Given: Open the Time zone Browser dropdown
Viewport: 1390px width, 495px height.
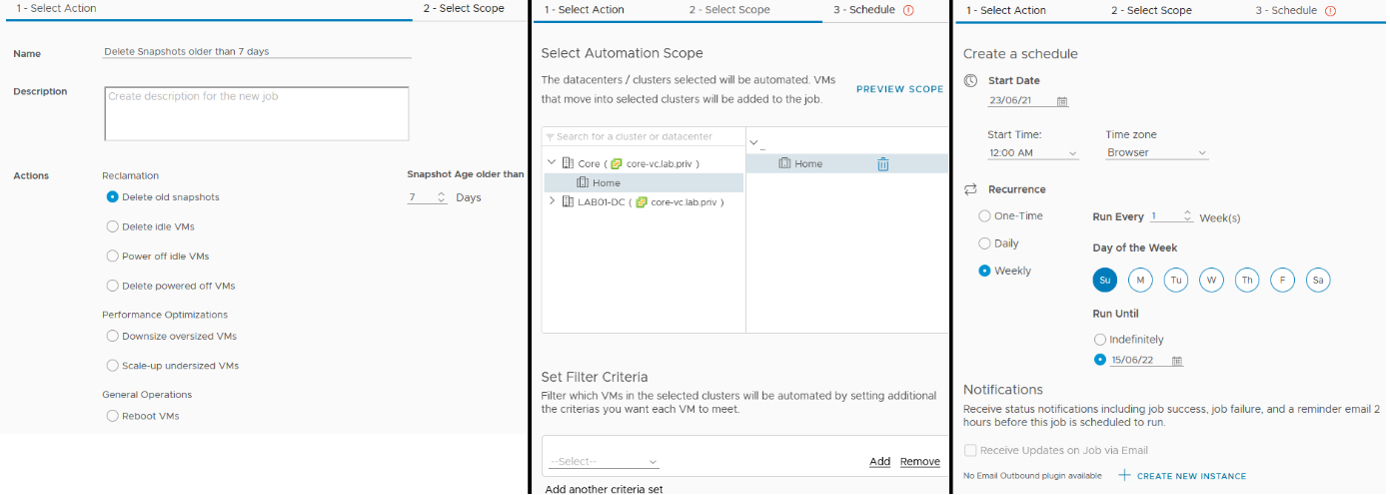Looking at the screenshot, I should (1157, 153).
